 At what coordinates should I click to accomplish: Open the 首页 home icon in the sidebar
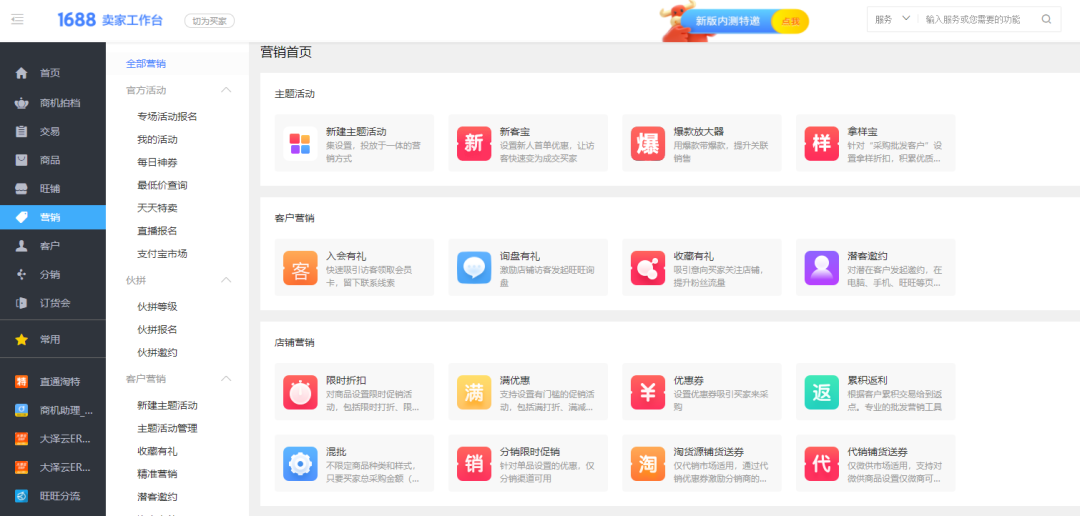pos(21,73)
